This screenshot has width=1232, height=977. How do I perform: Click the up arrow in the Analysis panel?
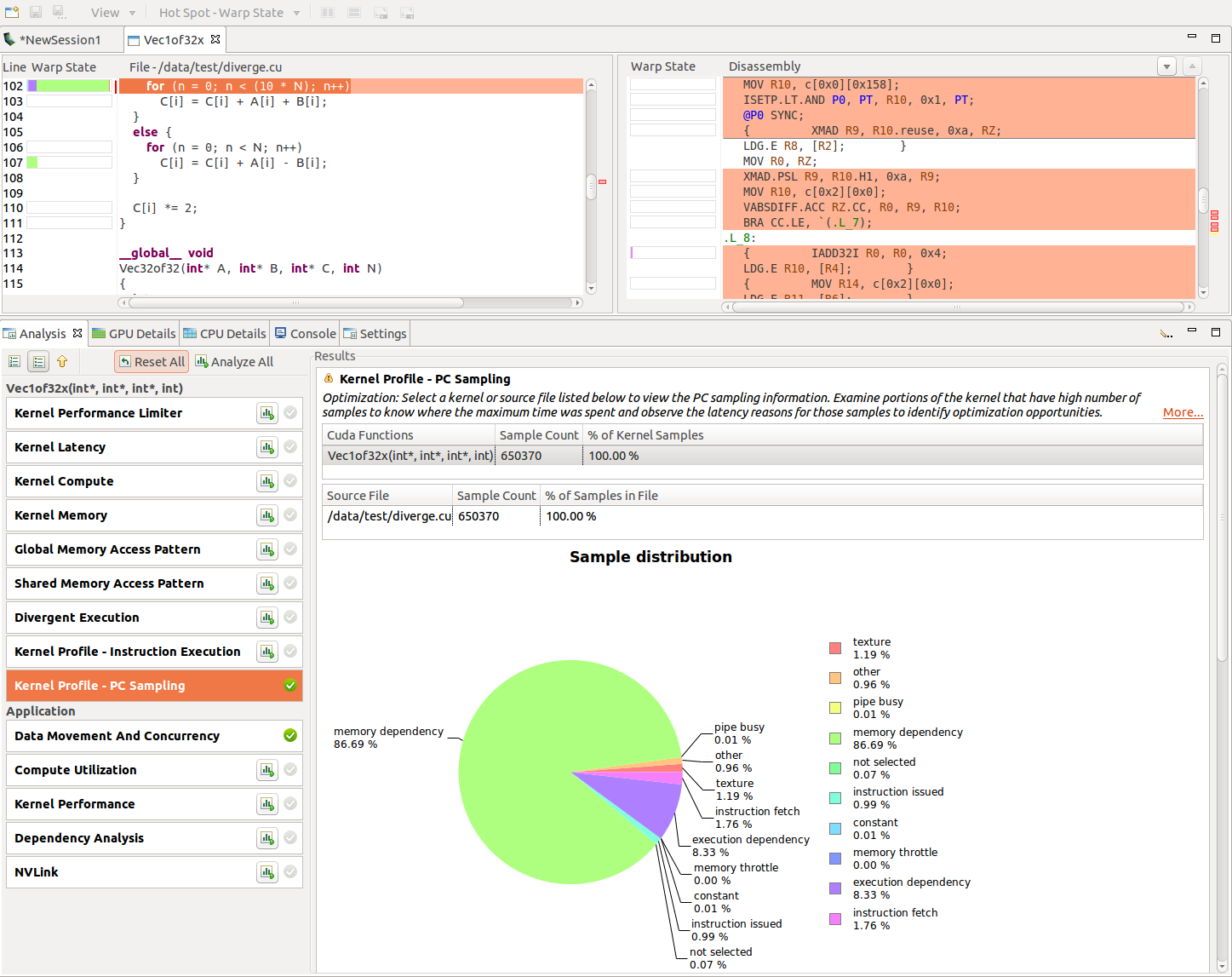62,361
